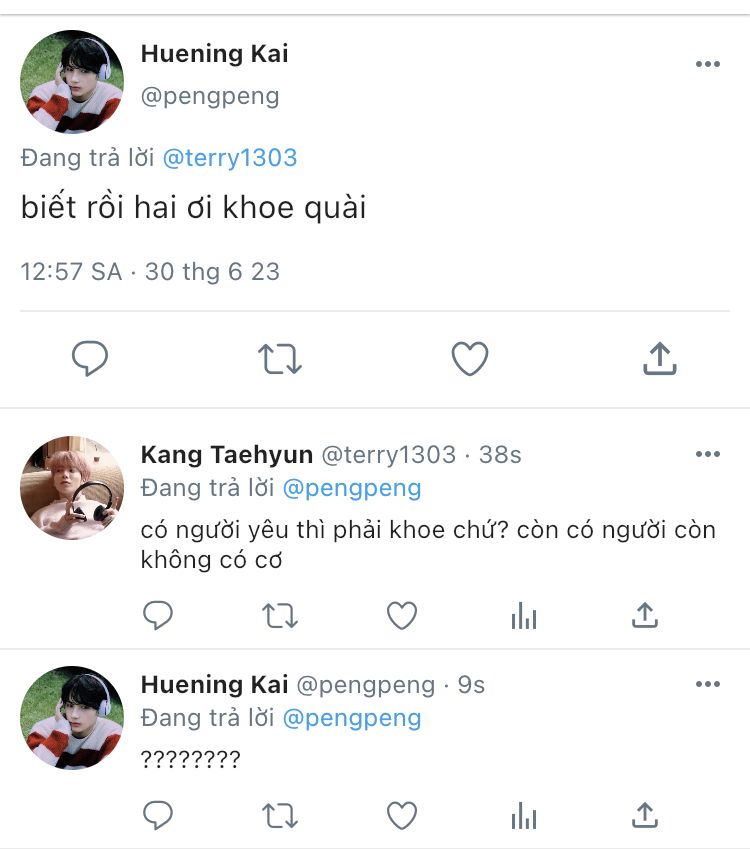Like the main tweet by @pengpeng
This screenshot has height=849, width=750.
[469, 359]
